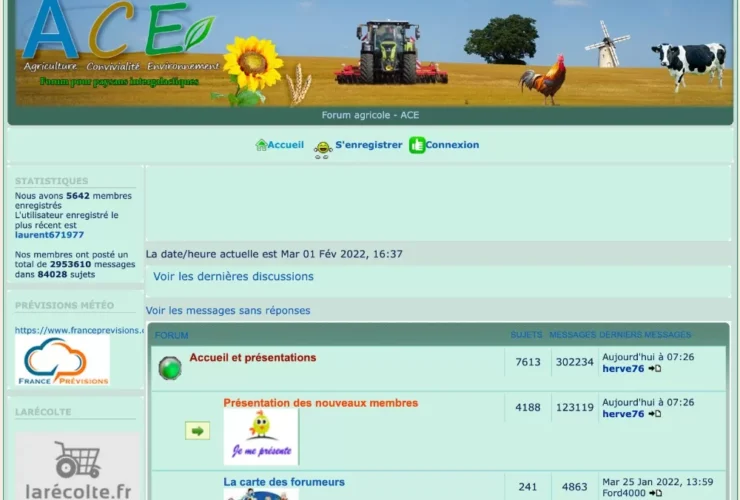Click subject count 241
Screen dimensions: 740x500
tap(528, 487)
